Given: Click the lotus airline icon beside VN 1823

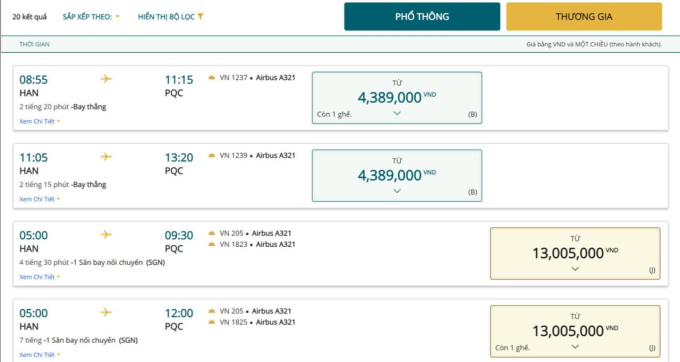Looking at the screenshot, I should pyautogui.click(x=212, y=244).
